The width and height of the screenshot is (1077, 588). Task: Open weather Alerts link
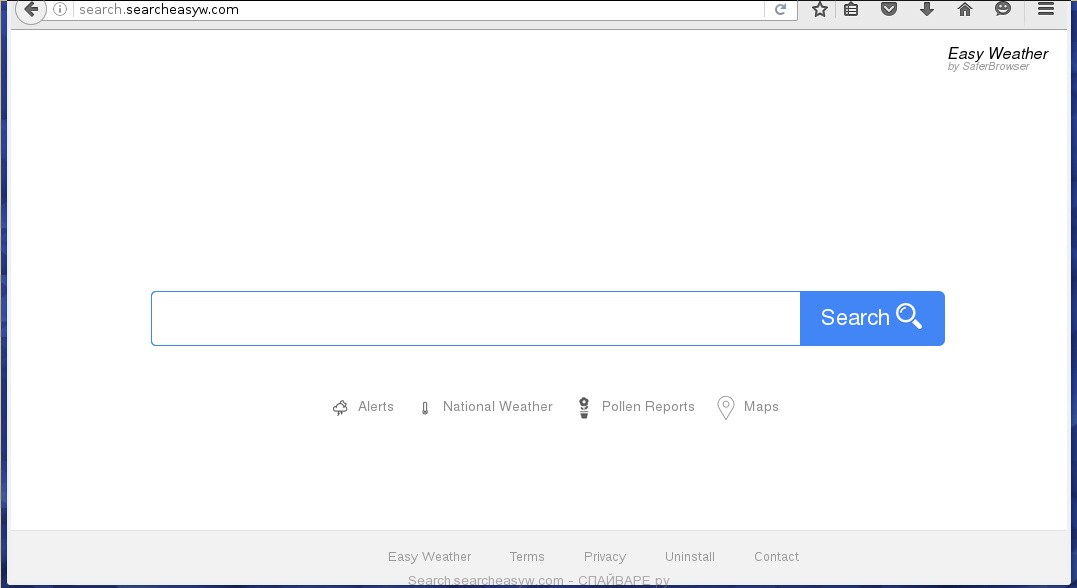(375, 407)
